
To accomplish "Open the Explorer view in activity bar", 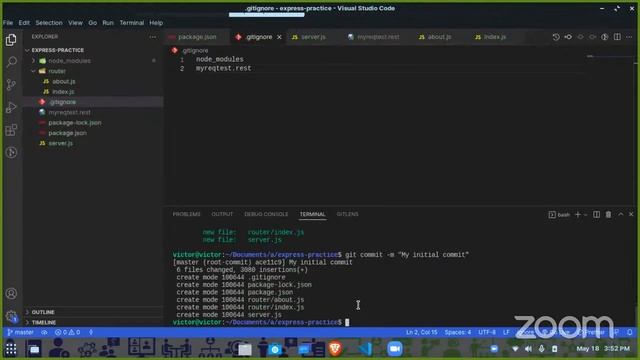I will (x=11, y=40).
